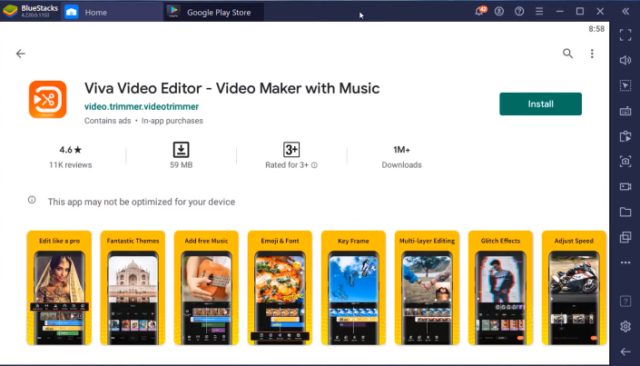Click the info icon beside optimization notice

click(x=32, y=200)
